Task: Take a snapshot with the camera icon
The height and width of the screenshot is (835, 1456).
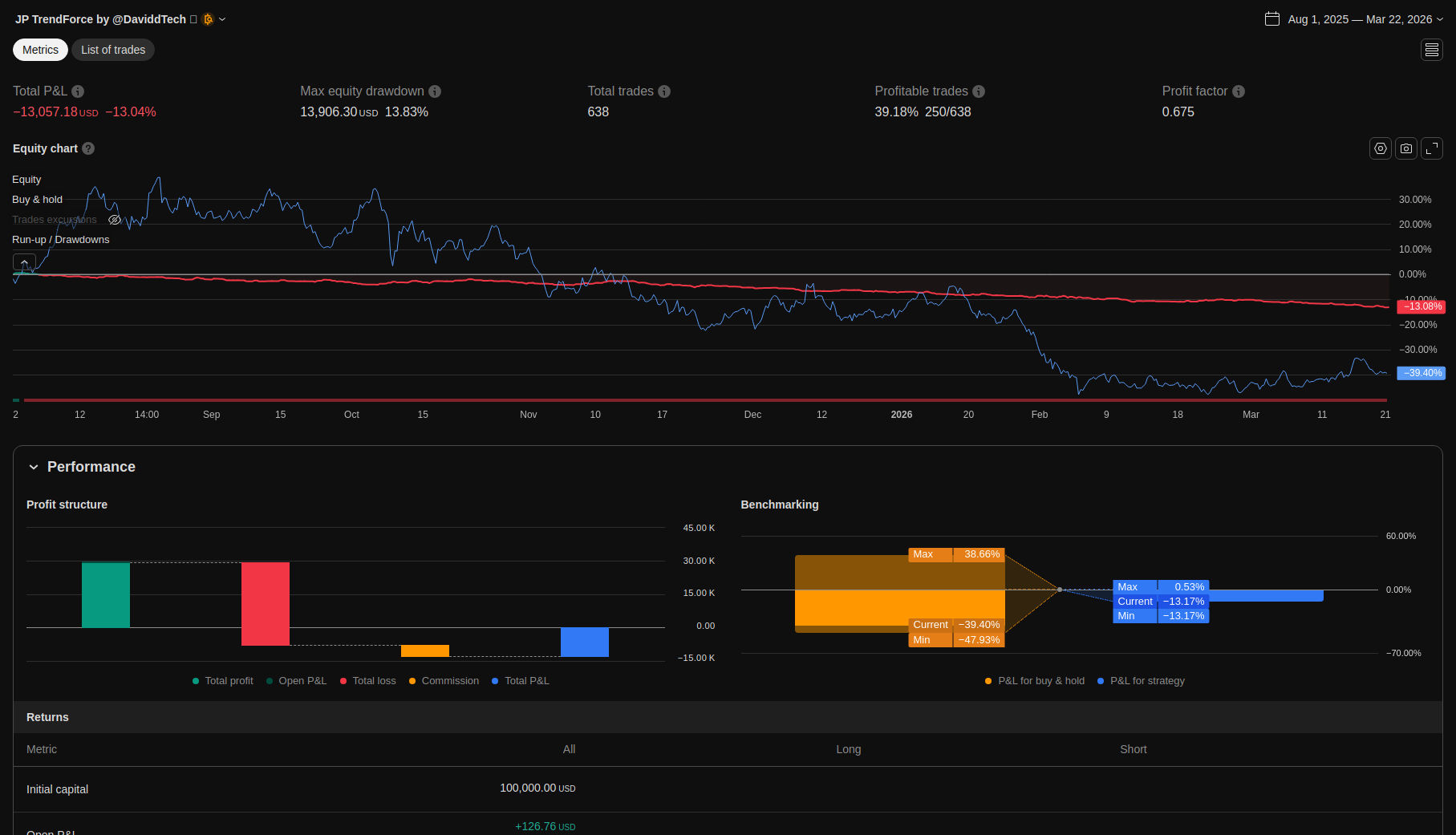Action: coord(1405,148)
